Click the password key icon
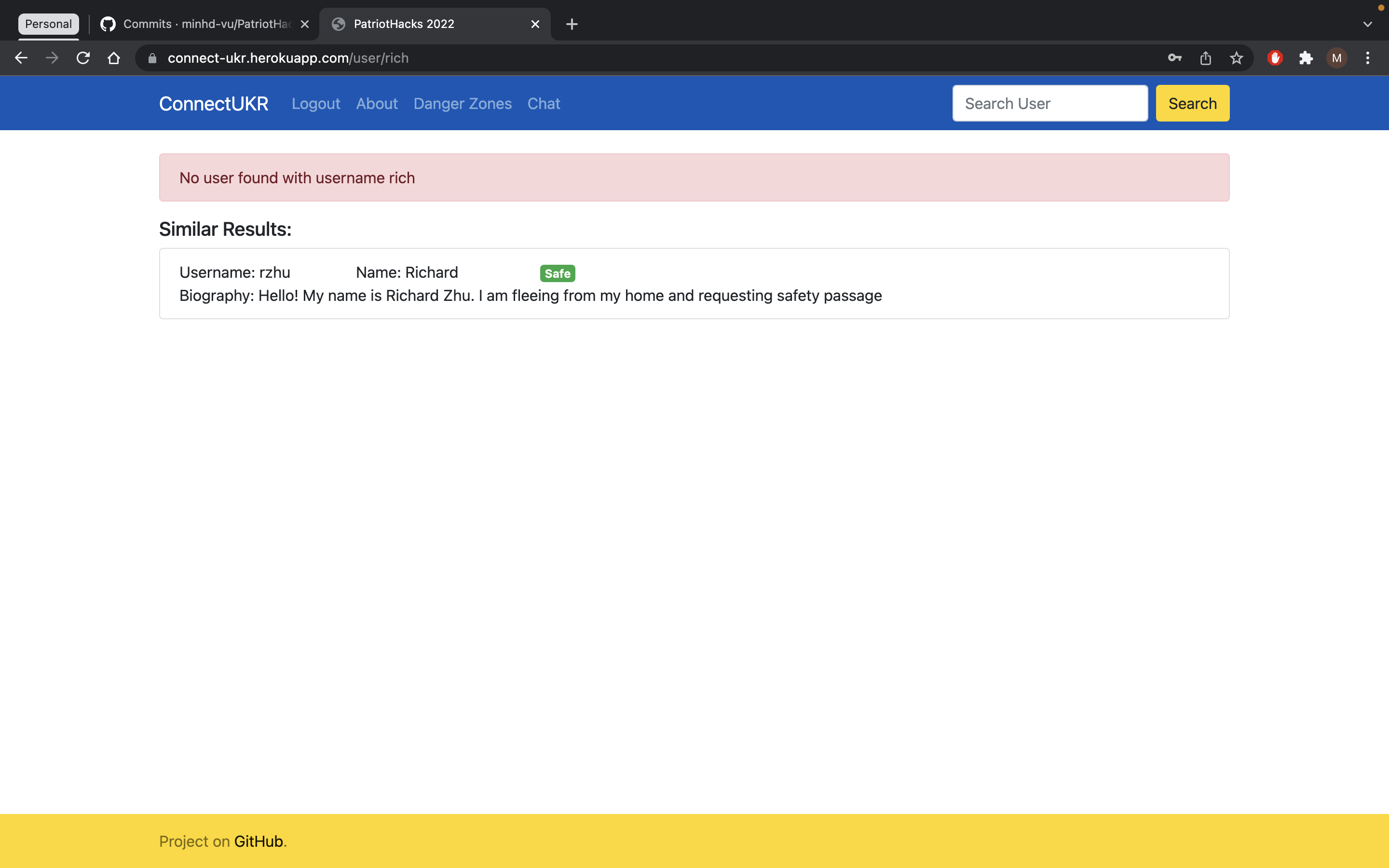Screen dimensions: 1389x868 [x=1174, y=58]
